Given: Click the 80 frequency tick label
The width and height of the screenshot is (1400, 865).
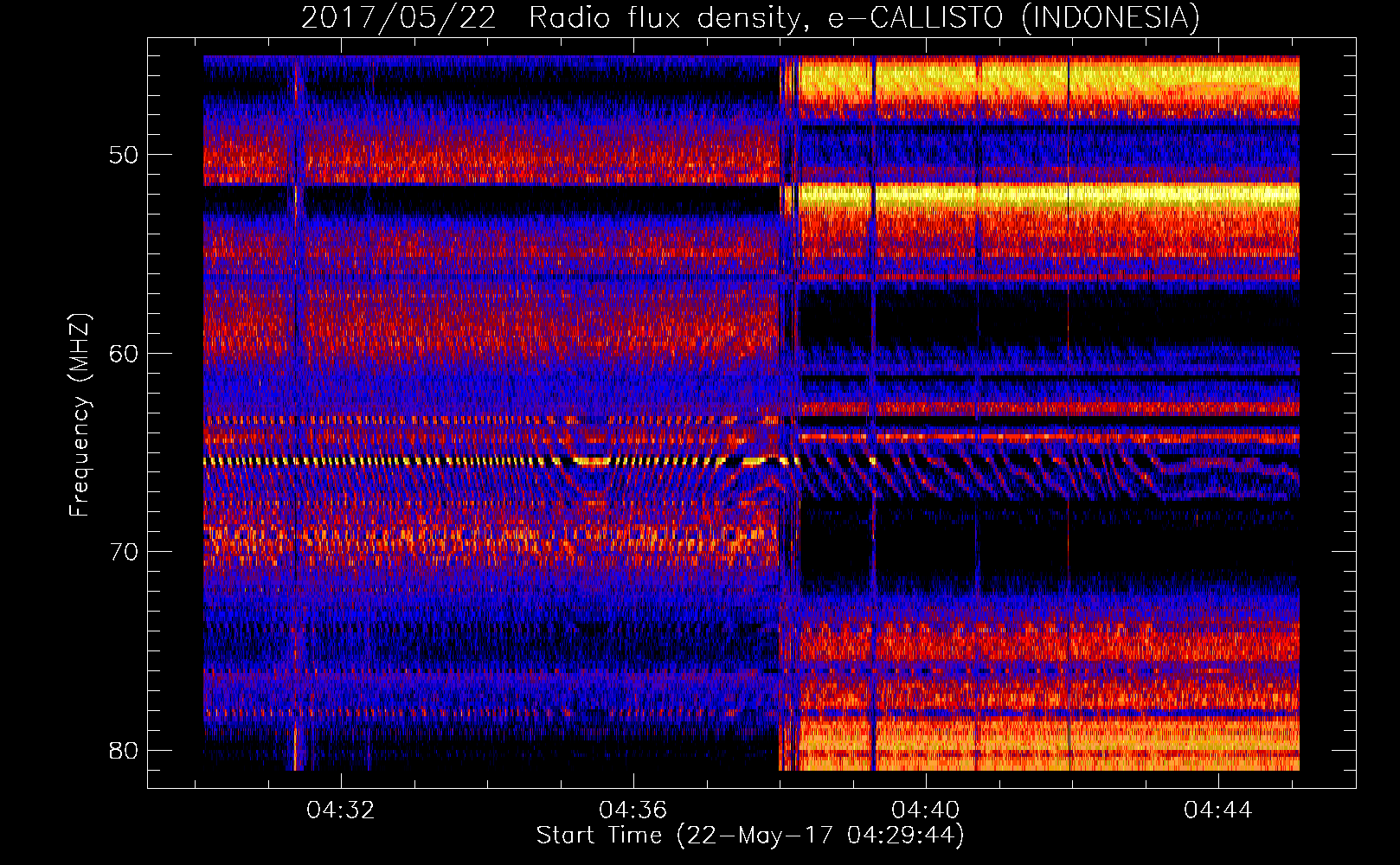Looking at the screenshot, I should 124,750.
